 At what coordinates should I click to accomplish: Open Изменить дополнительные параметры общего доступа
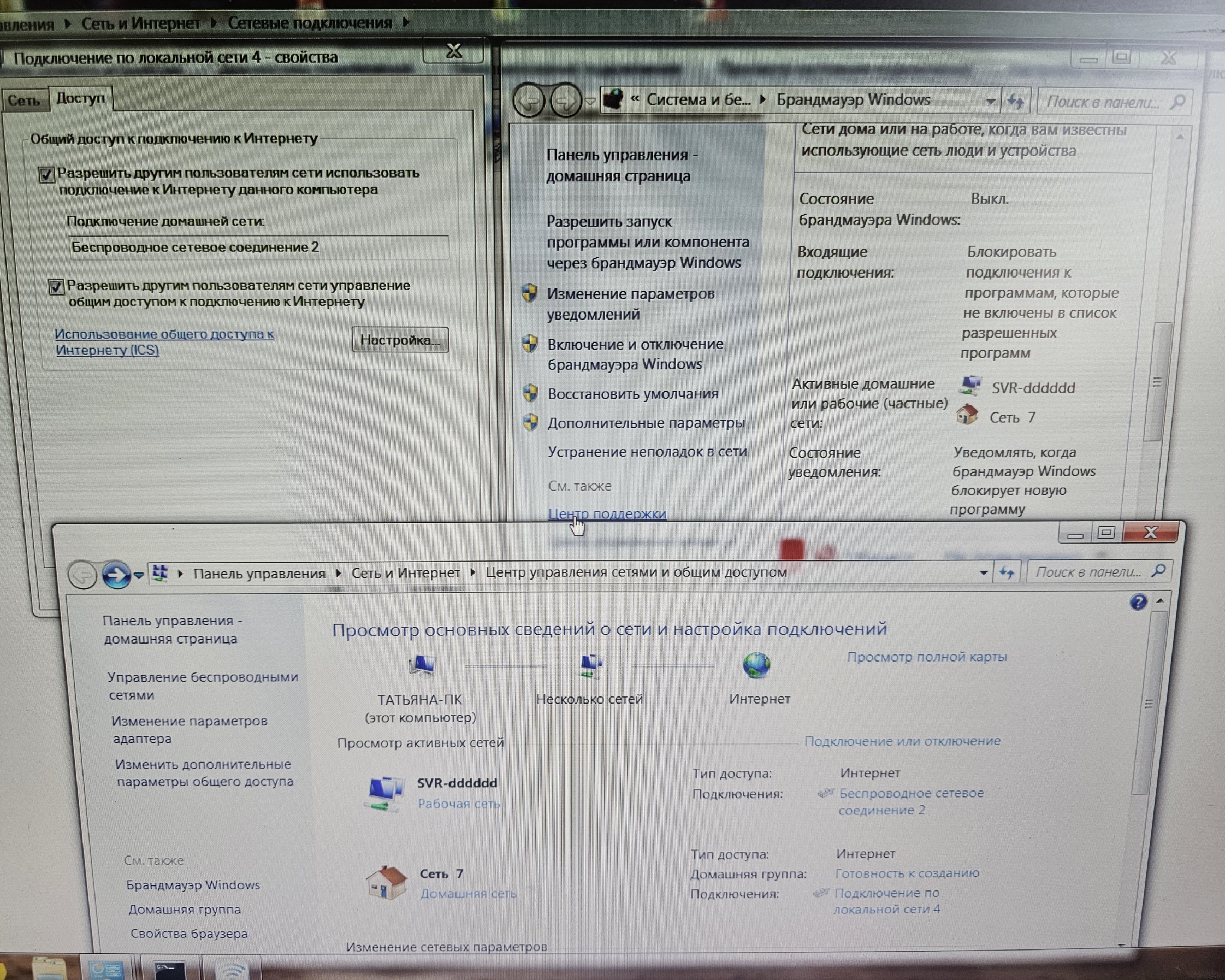tap(204, 772)
